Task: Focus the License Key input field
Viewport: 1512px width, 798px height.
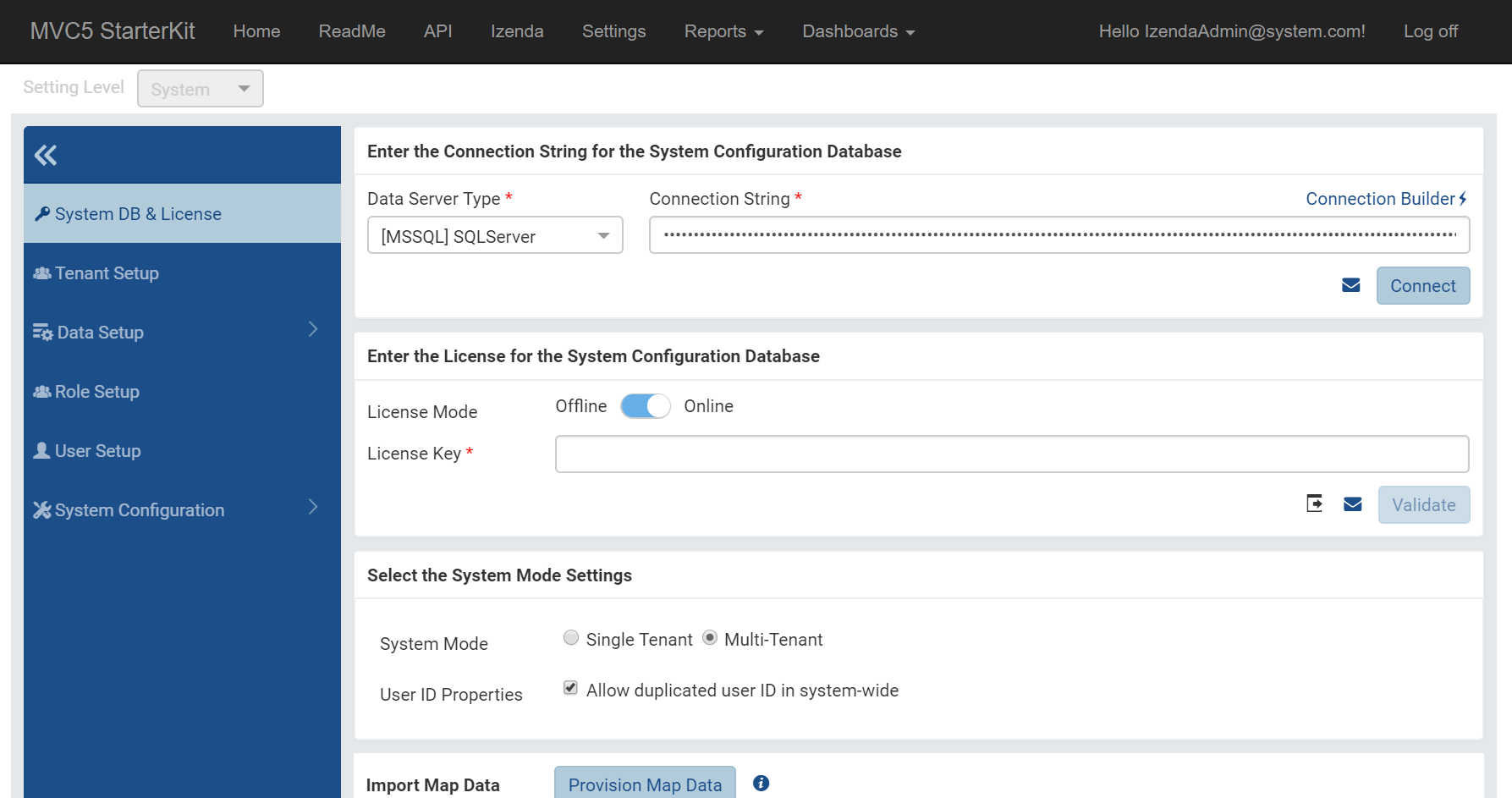Action: coord(1012,454)
